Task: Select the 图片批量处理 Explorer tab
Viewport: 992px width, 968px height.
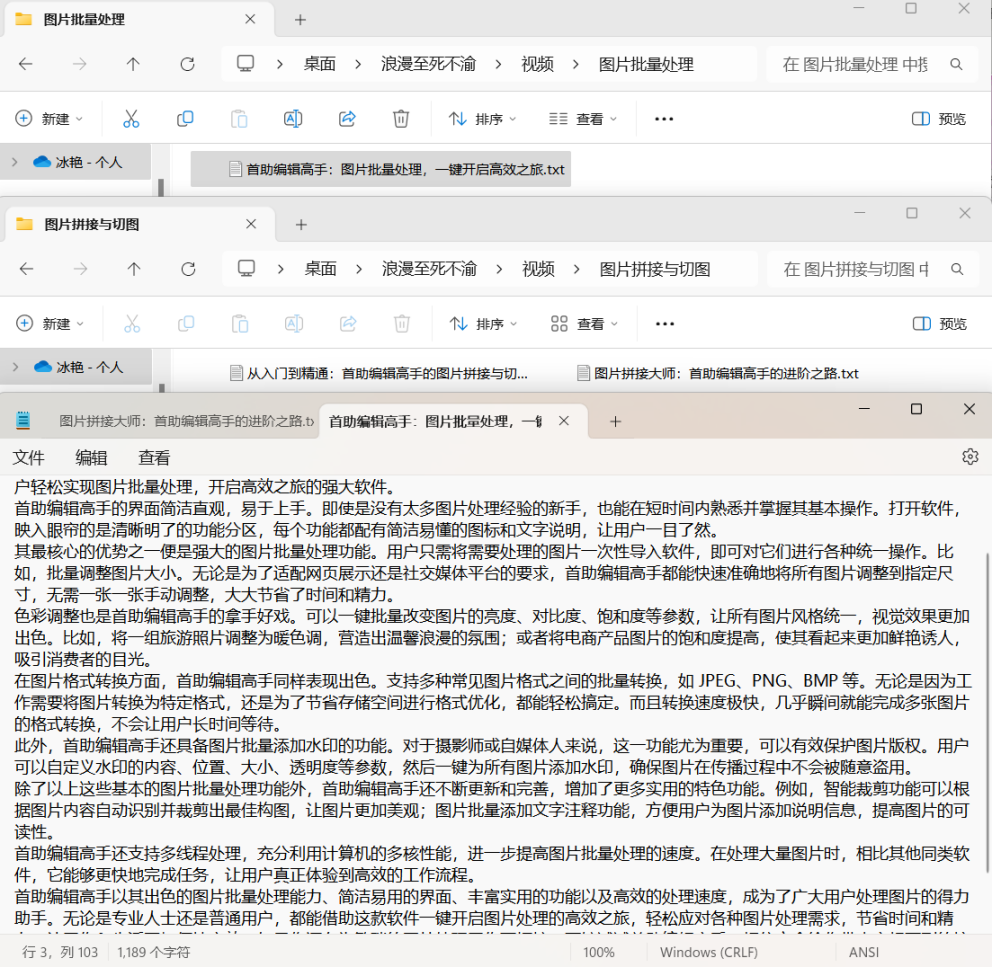Action: coord(139,20)
